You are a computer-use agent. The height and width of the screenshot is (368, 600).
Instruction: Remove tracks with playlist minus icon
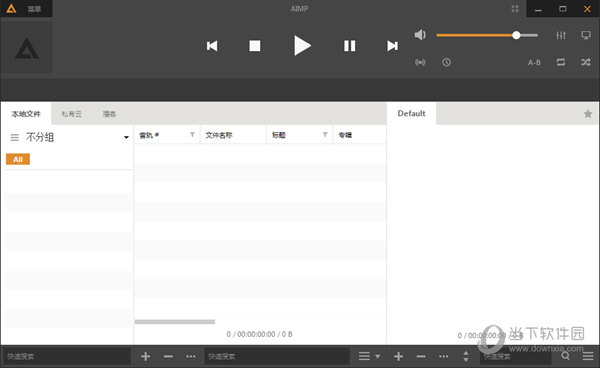[421, 357]
